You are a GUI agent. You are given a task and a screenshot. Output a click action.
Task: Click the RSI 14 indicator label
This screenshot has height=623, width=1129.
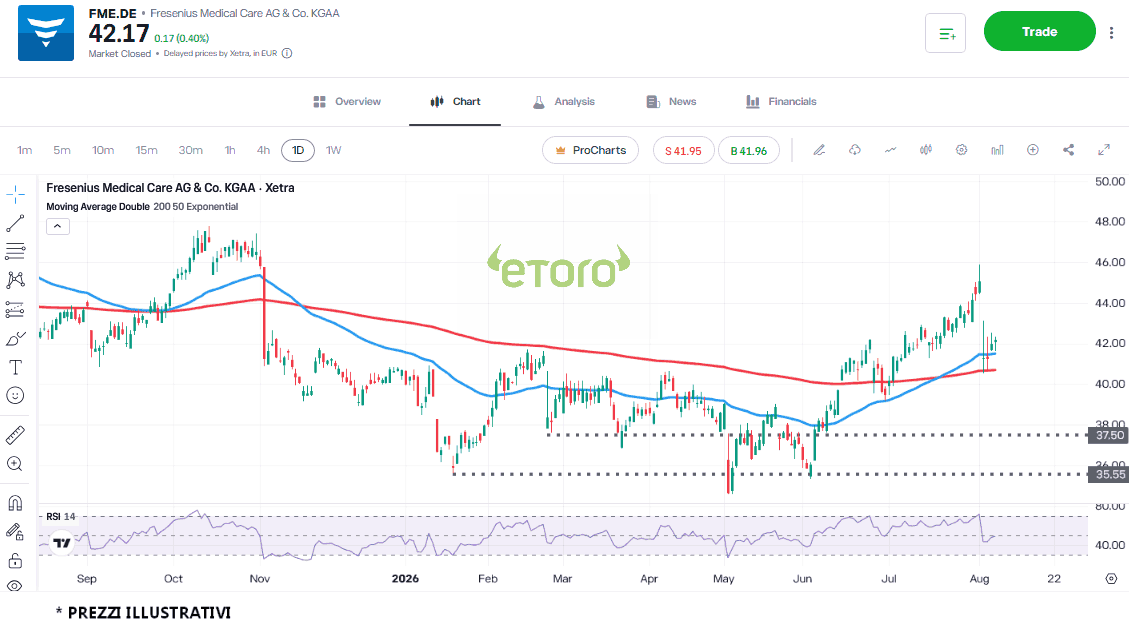click(x=60, y=516)
